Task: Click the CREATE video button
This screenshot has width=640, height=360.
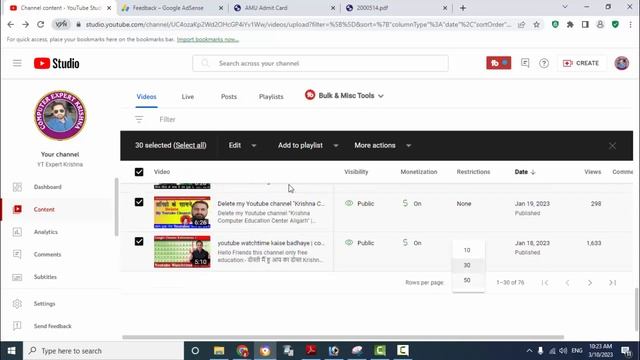Action: pos(581,63)
